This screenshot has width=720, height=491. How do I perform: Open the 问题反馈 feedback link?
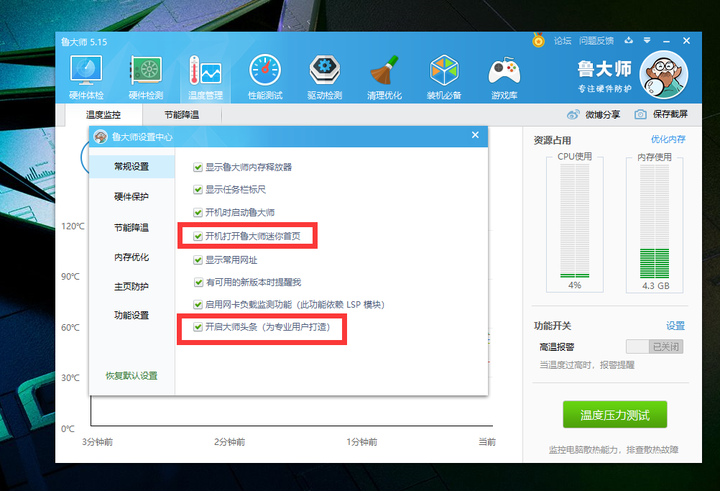click(596, 41)
